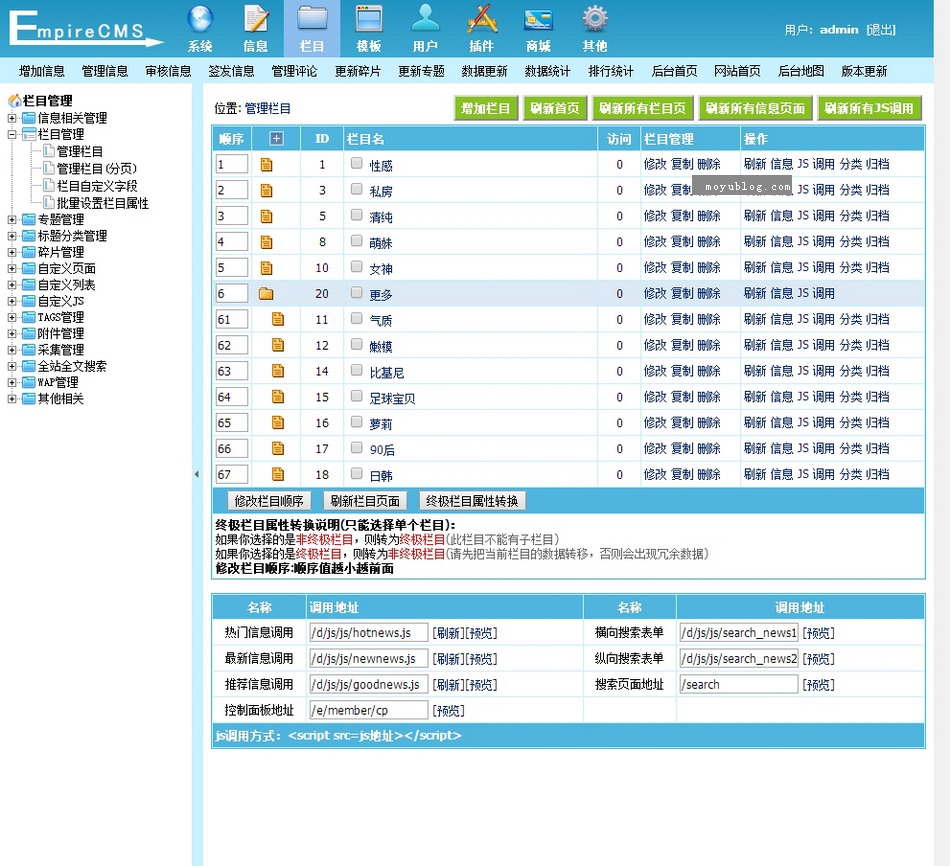Click the page icon for 气质 row
Image resolution: width=950 pixels, height=866 pixels.
tap(277, 319)
